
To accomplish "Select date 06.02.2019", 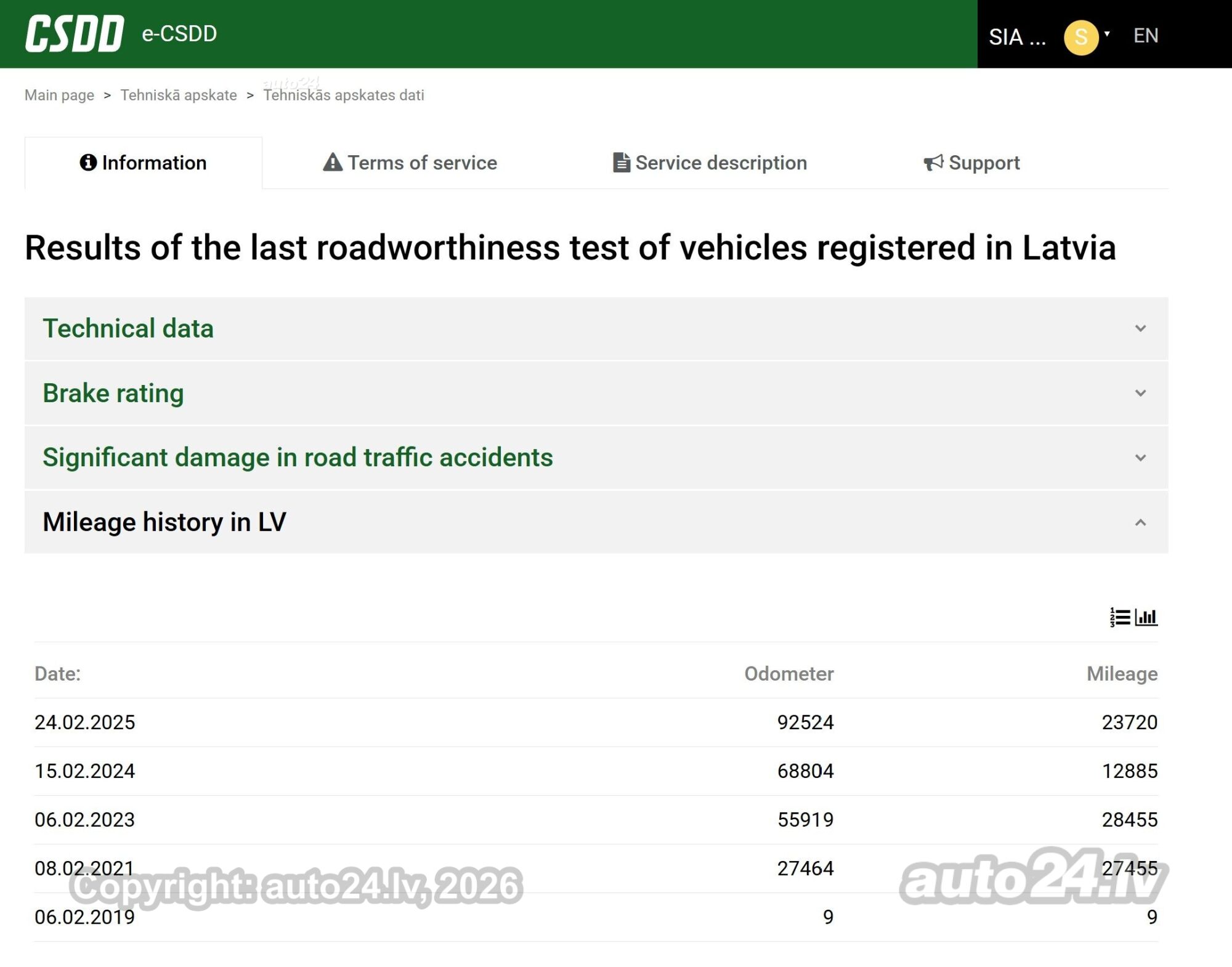I will [x=85, y=917].
